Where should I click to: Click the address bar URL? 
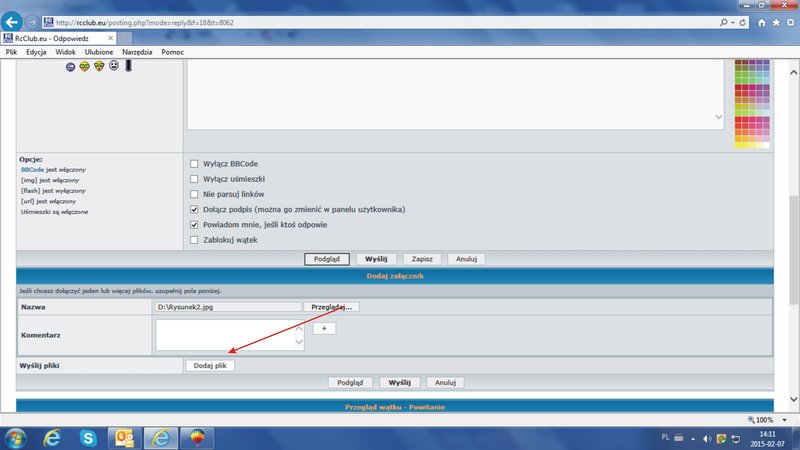[x=144, y=22]
